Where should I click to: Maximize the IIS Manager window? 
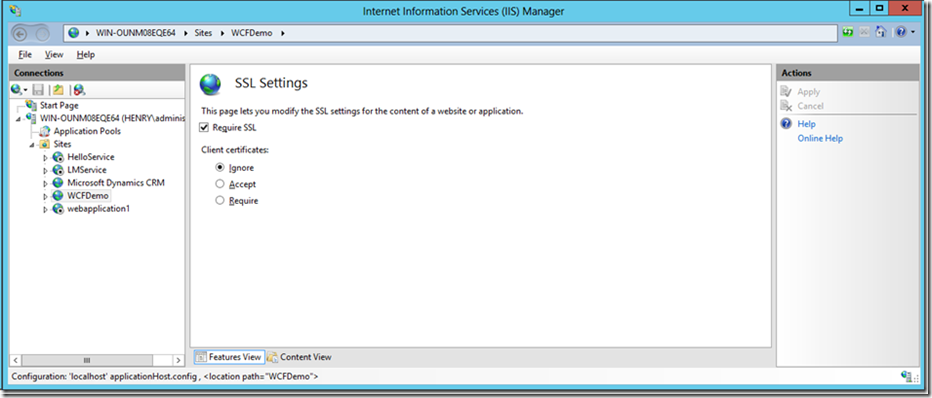(x=880, y=8)
